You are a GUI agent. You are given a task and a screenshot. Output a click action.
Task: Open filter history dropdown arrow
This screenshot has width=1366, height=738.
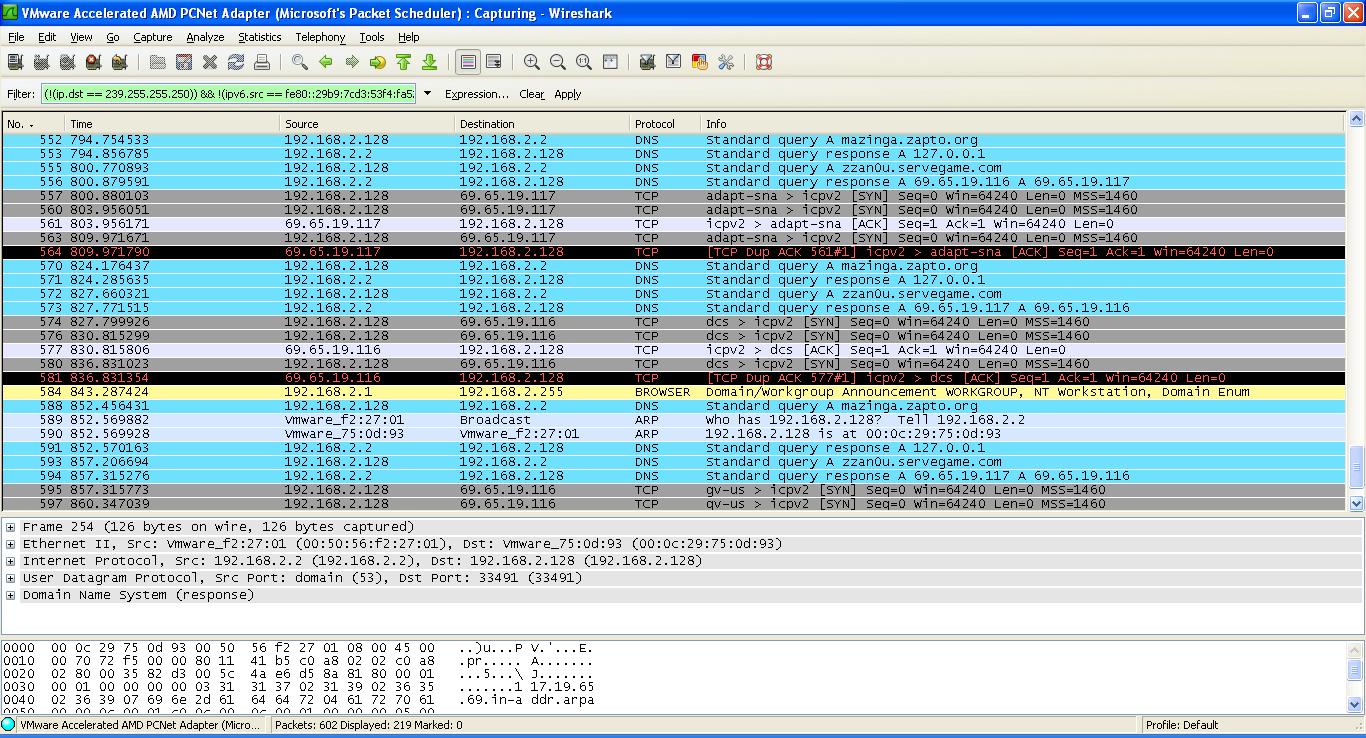click(x=428, y=93)
